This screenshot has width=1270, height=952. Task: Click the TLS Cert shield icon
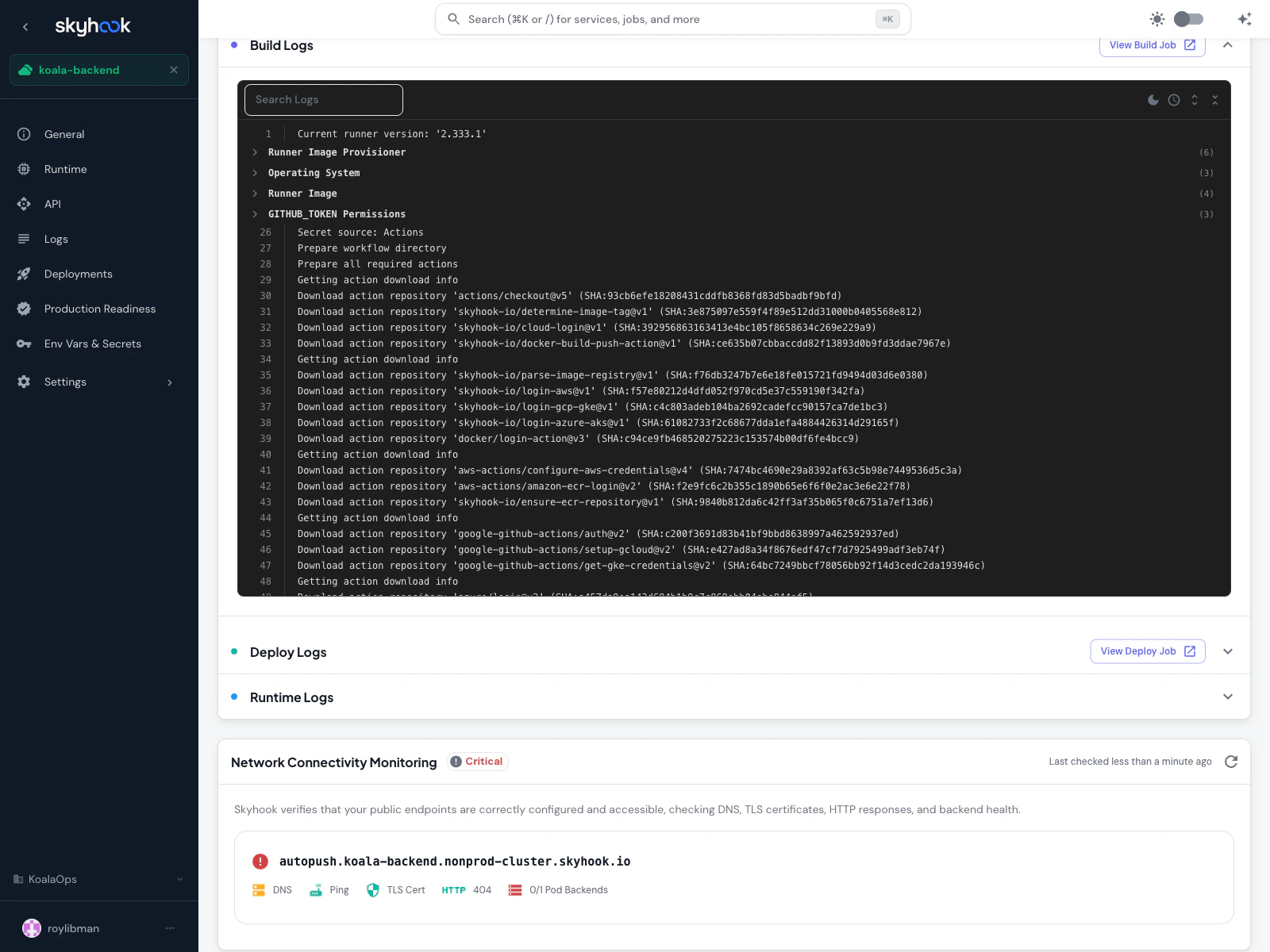[373, 889]
